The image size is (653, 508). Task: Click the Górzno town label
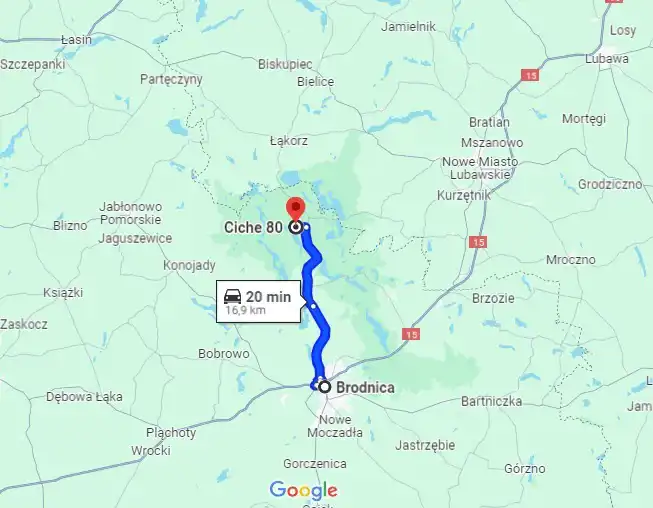point(525,468)
